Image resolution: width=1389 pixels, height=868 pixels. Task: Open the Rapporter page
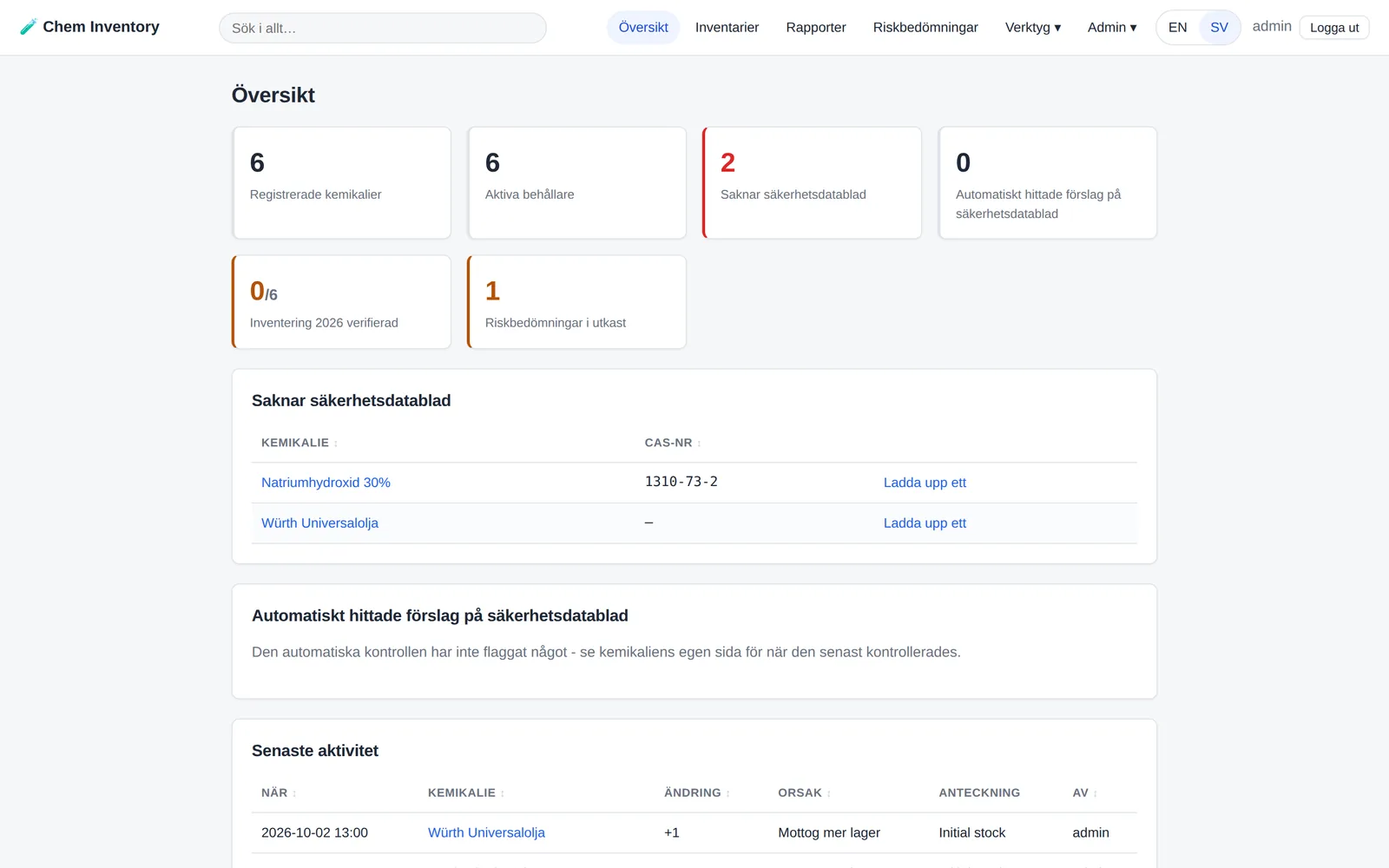[816, 28]
